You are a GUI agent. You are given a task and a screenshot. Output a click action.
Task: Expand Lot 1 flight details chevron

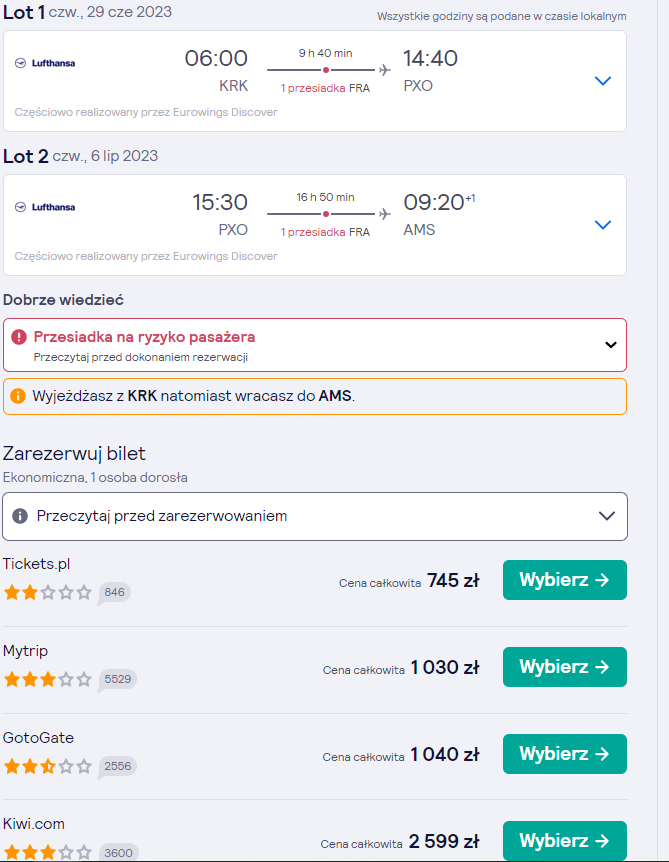[x=603, y=81]
